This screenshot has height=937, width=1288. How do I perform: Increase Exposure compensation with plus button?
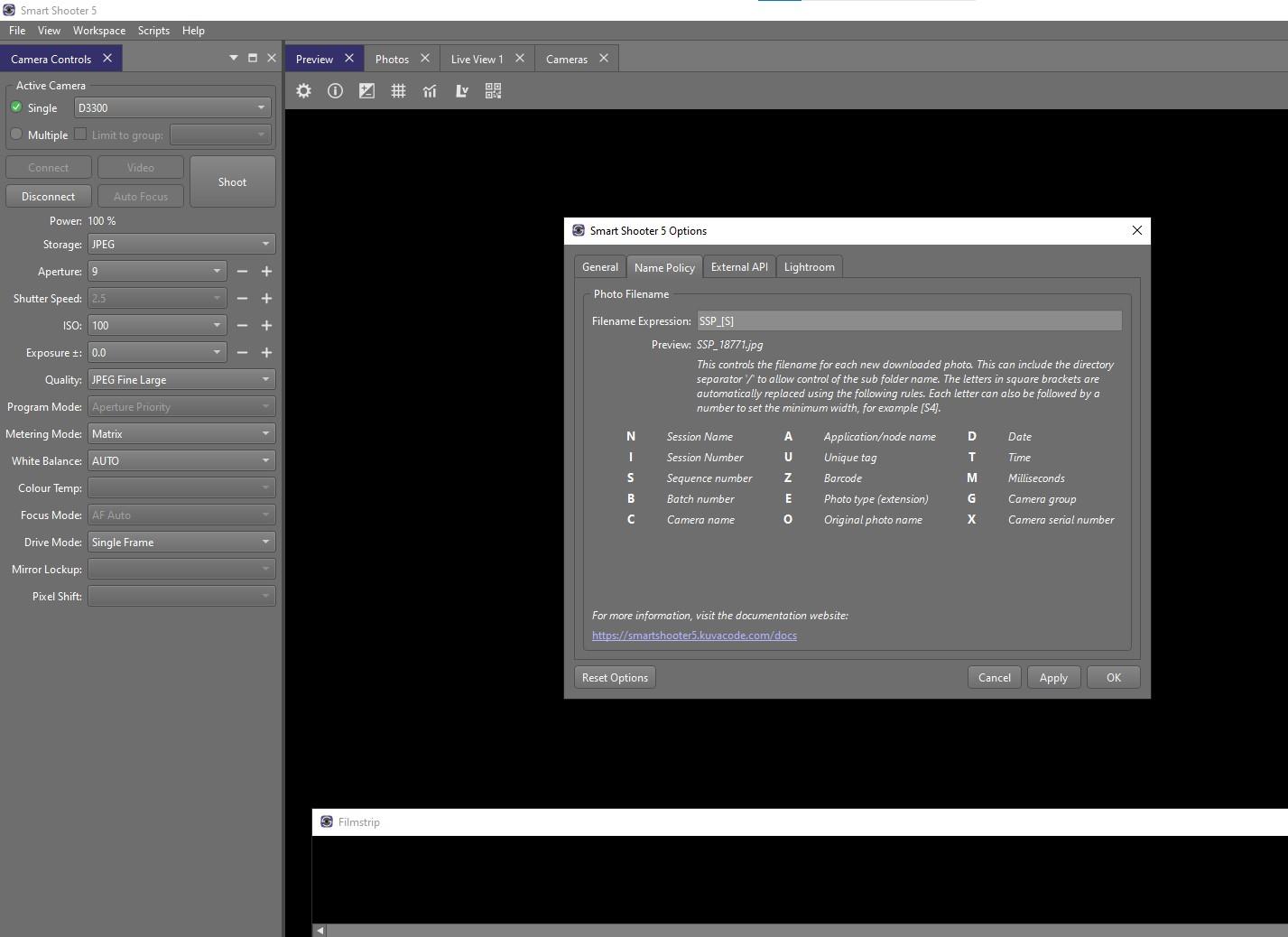point(266,353)
